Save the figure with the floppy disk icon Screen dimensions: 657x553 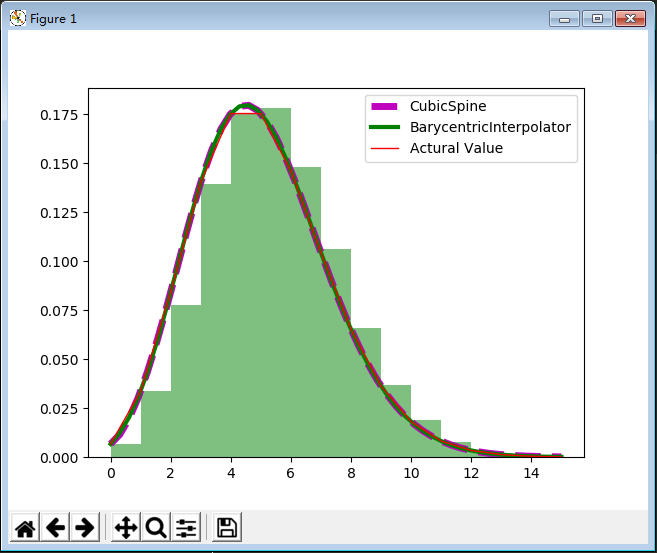tap(227, 527)
